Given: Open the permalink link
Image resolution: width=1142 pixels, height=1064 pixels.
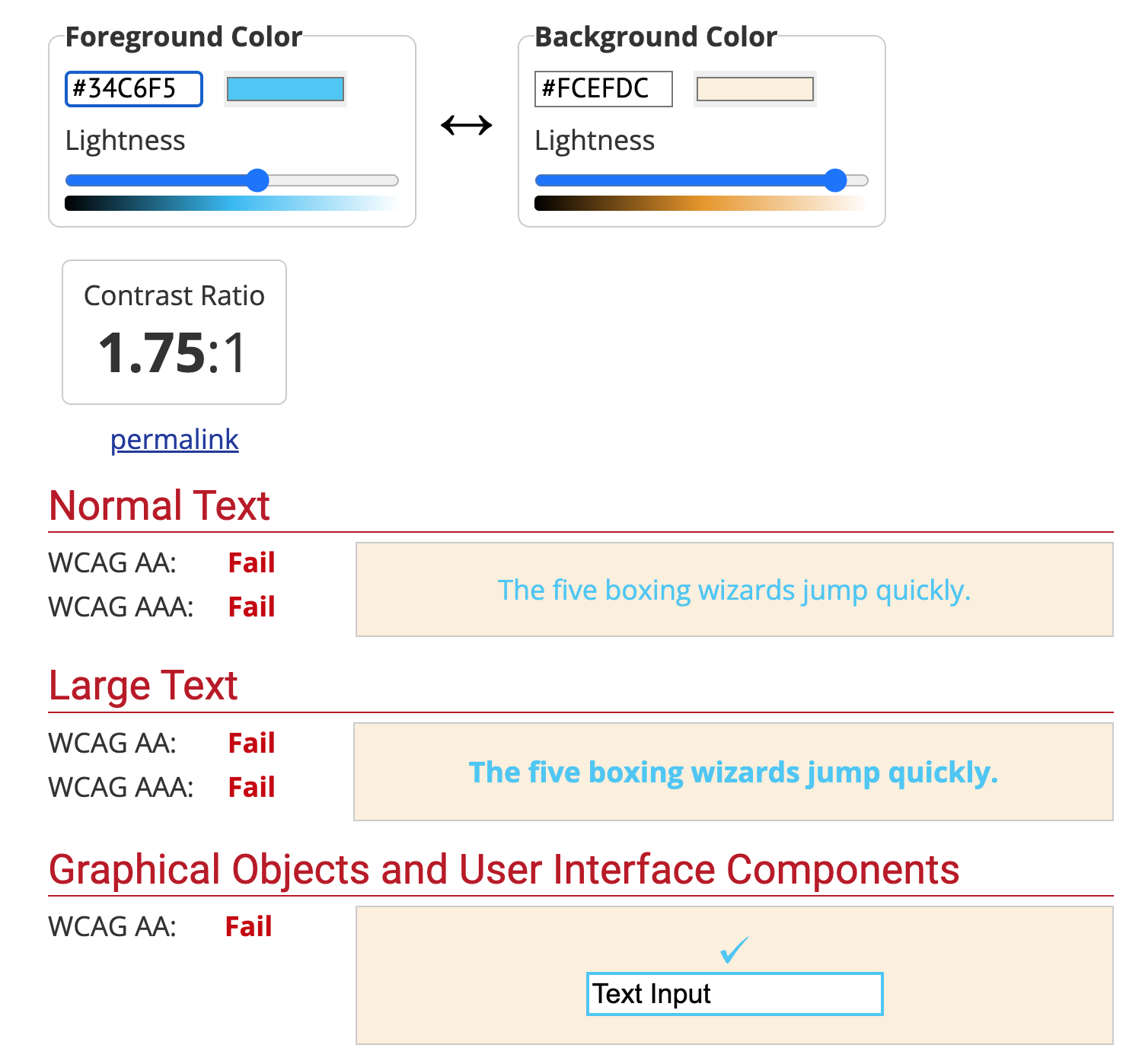Looking at the screenshot, I should tap(174, 439).
